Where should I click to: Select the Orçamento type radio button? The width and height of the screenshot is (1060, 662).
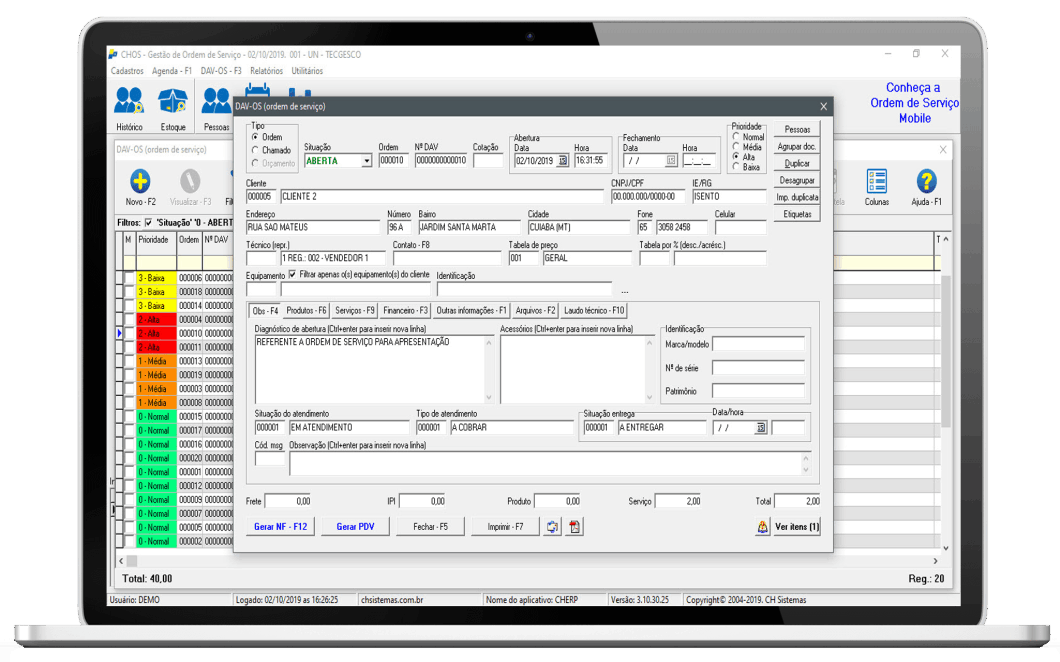tap(255, 163)
